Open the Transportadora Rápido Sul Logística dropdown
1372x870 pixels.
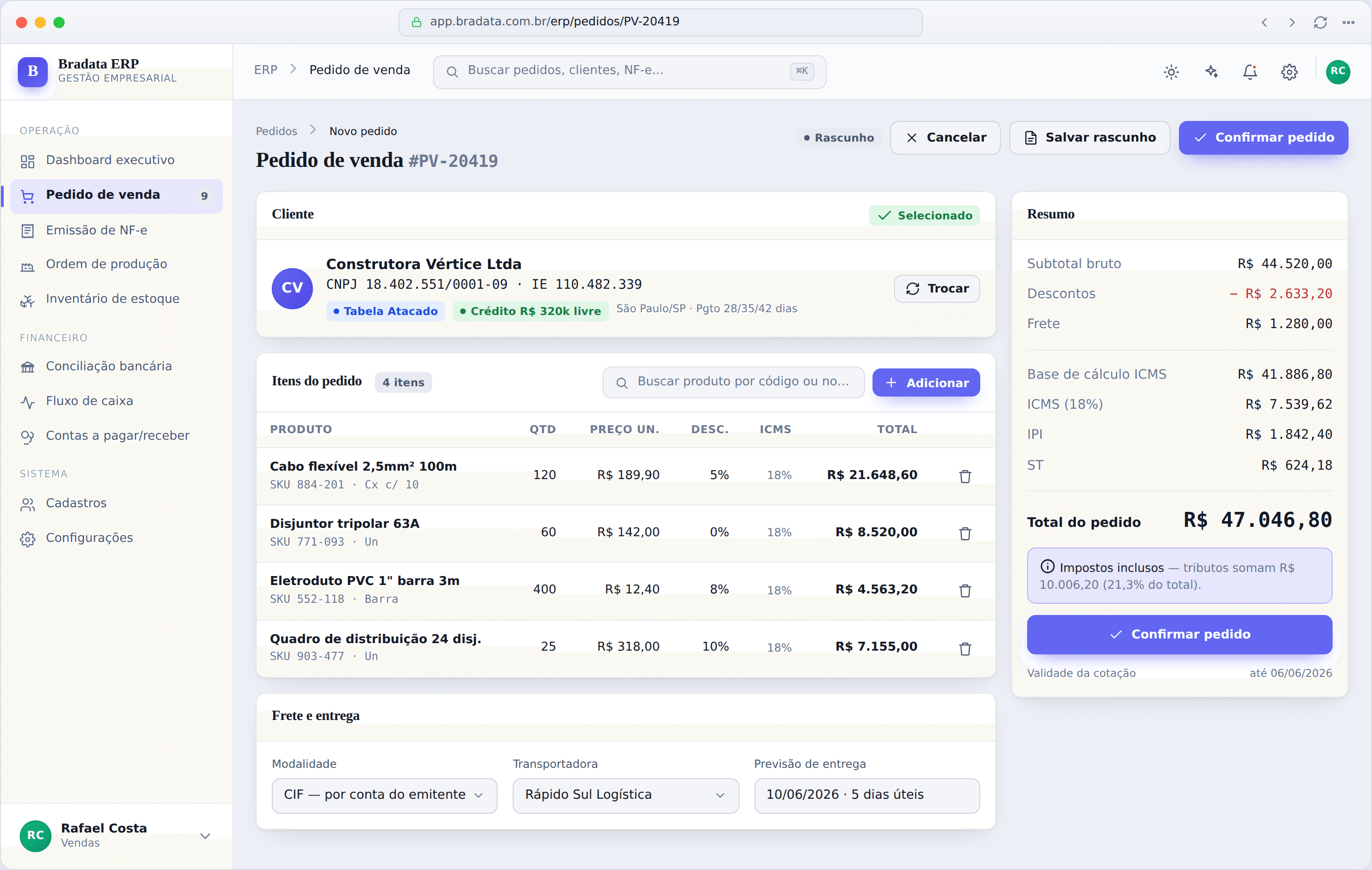[x=626, y=795]
